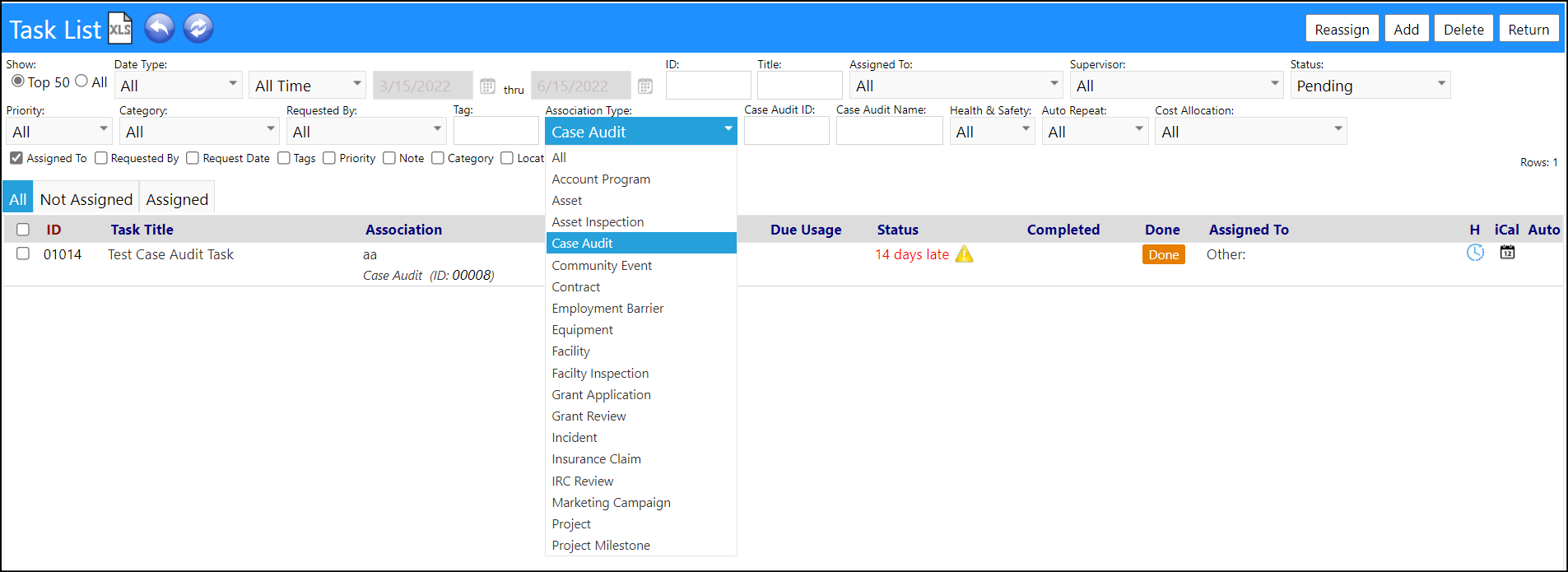Click the Add button

point(1407,29)
